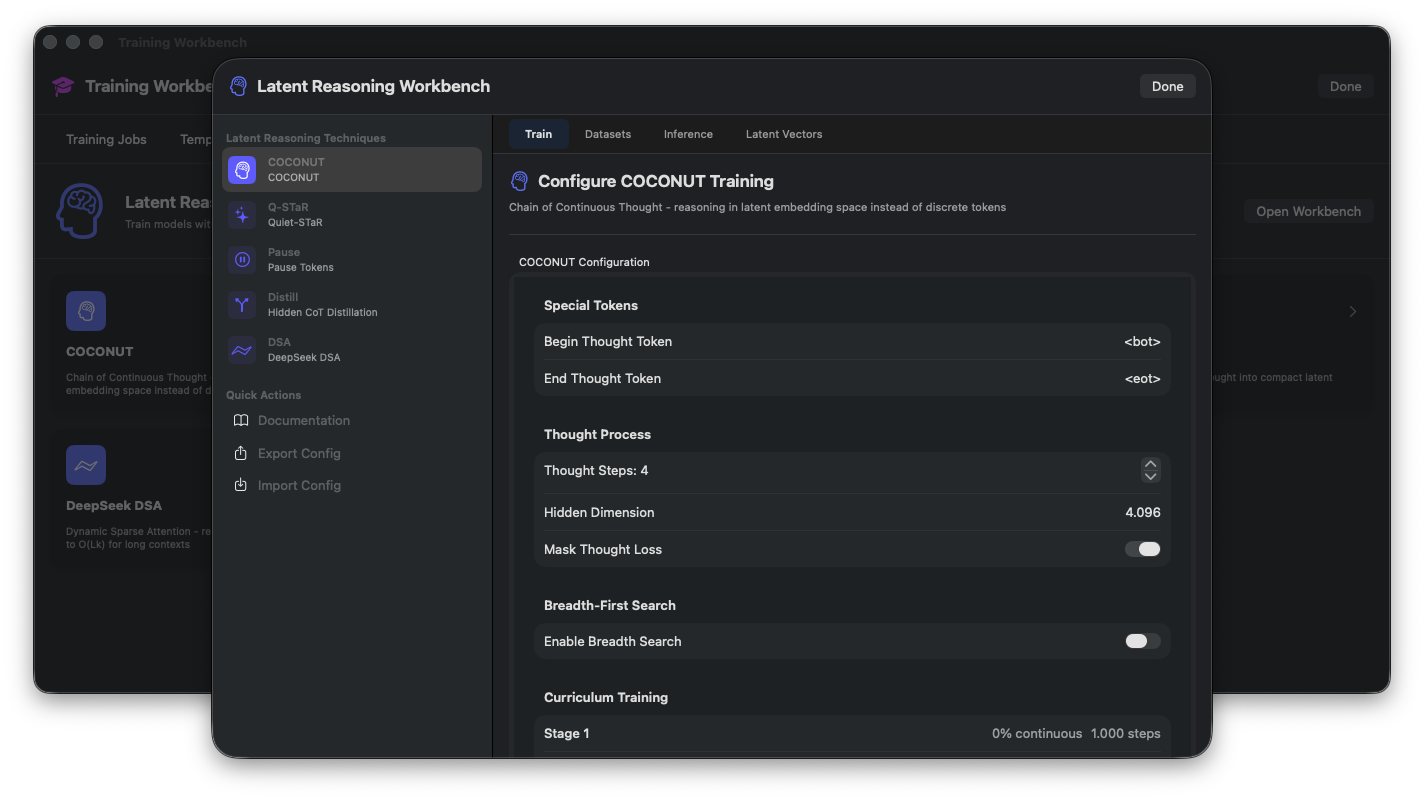
Task: Click the Done button in the workbench header
Action: (1167, 86)
